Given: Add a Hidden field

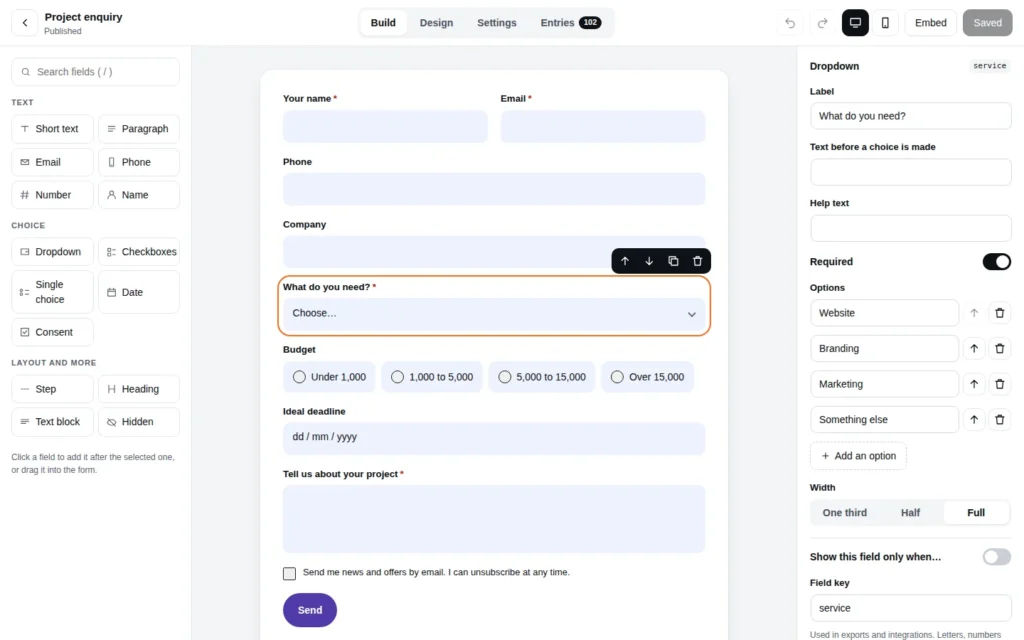Looking at the screenshot, I should [x=139, y=422].
